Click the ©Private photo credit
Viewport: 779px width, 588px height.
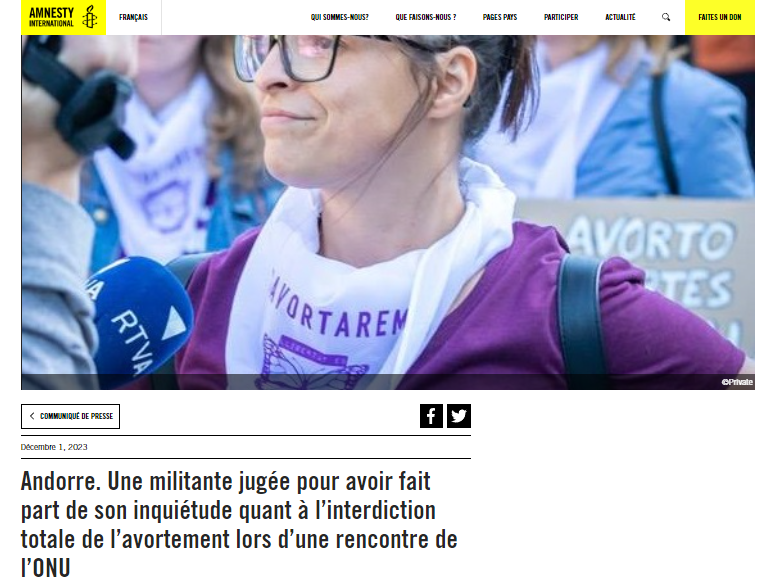point(737,382)
